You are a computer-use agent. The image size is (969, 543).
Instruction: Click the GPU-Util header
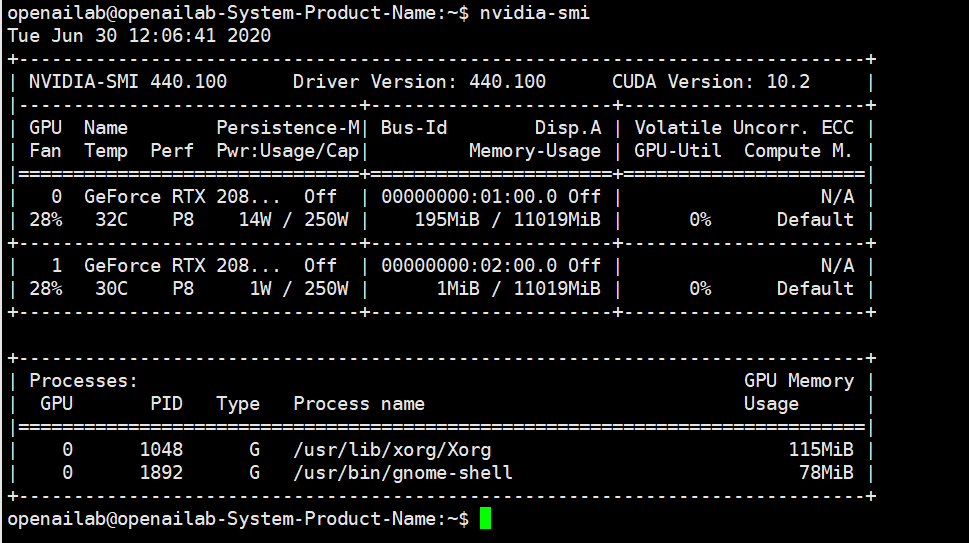click(x=678, y=151)
